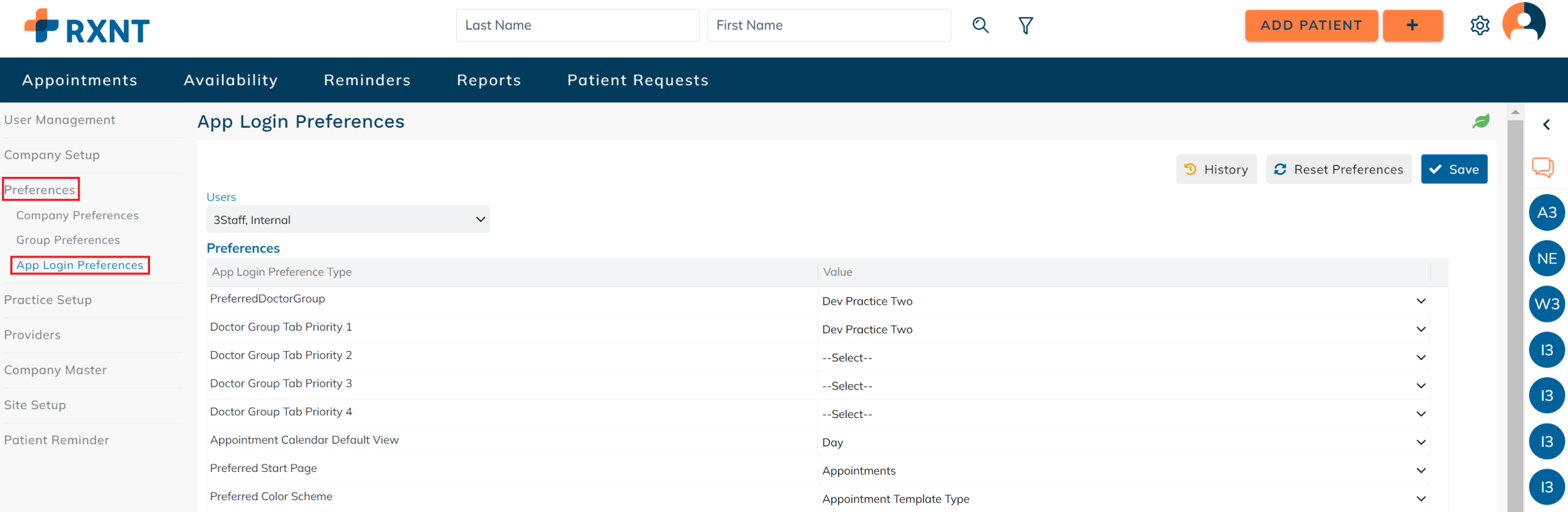Save the preferences
This screenshot has height=512, width=1568.
1454,169
